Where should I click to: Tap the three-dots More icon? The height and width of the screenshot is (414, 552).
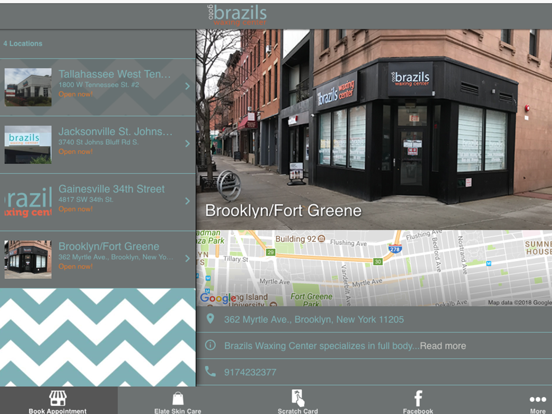[538, 399]
